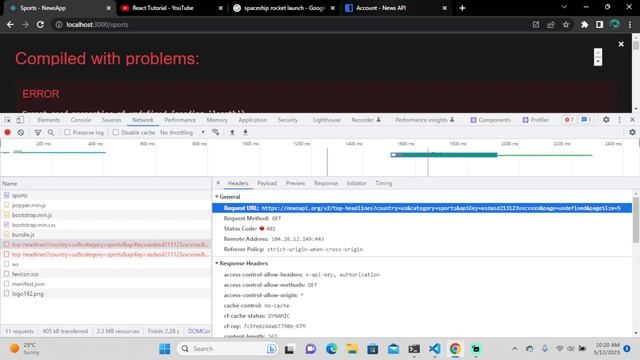Enable the Preserve log checkbox
The image size is (640, 360).
[67, 132]
